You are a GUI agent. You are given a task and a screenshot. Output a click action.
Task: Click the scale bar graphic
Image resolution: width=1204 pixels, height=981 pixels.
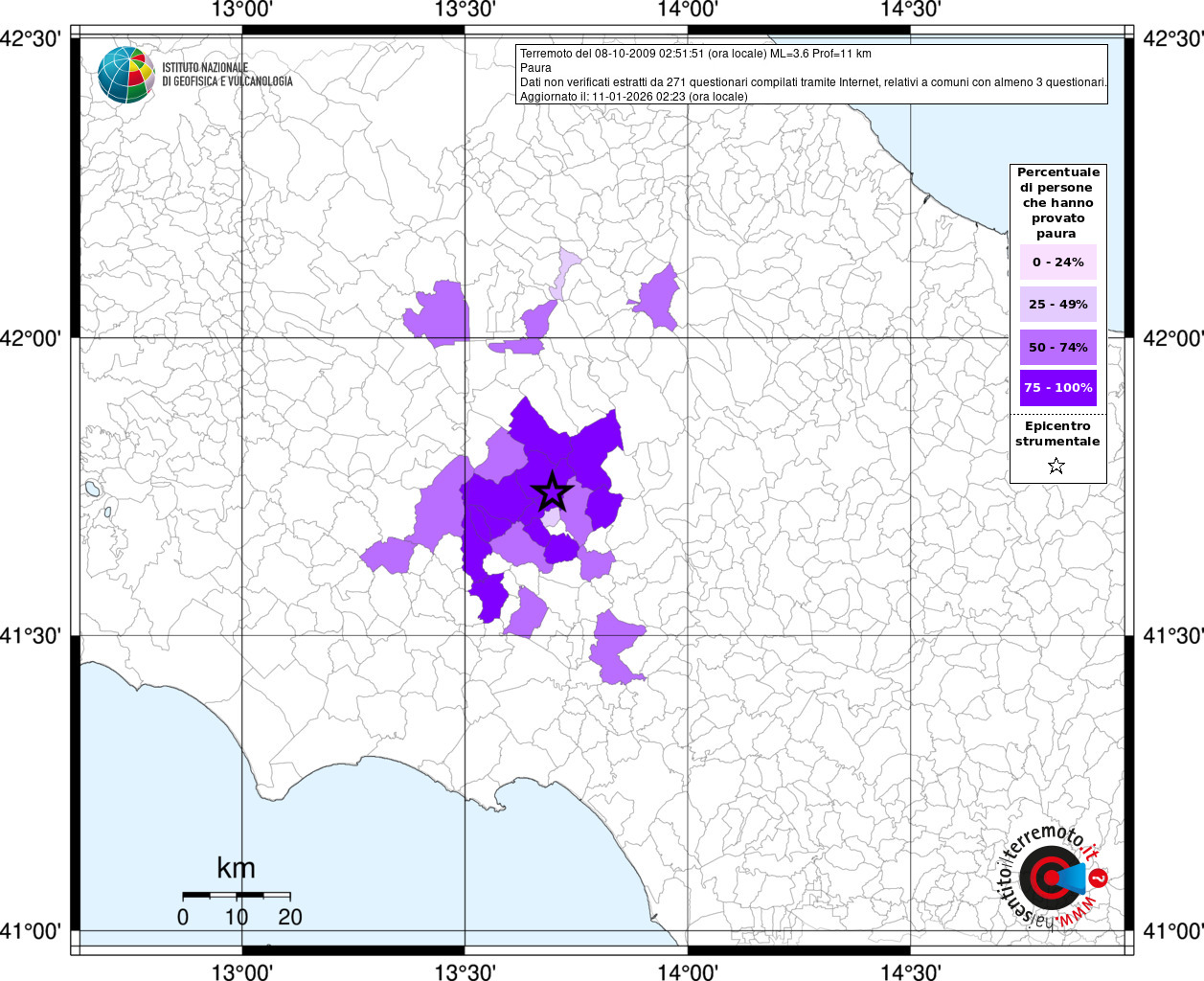[237, 896]
